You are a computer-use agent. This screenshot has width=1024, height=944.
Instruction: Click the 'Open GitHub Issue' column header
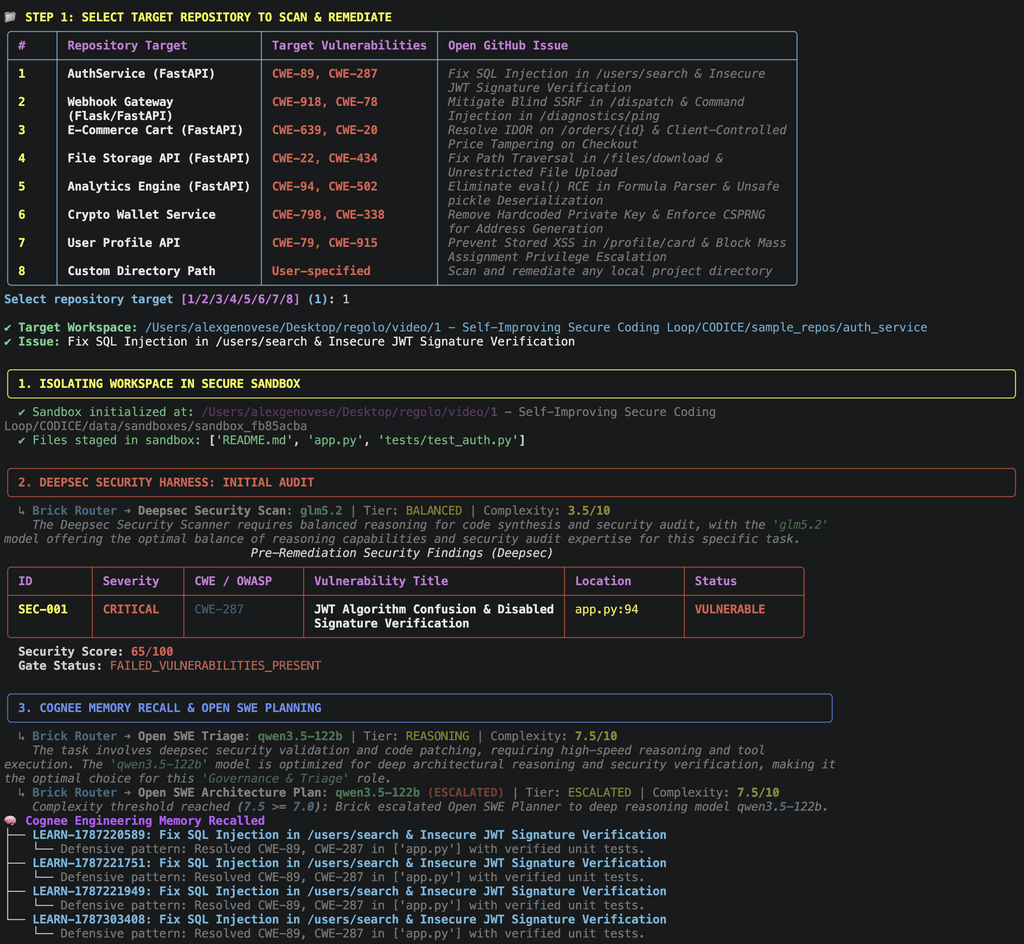point(507,46)
